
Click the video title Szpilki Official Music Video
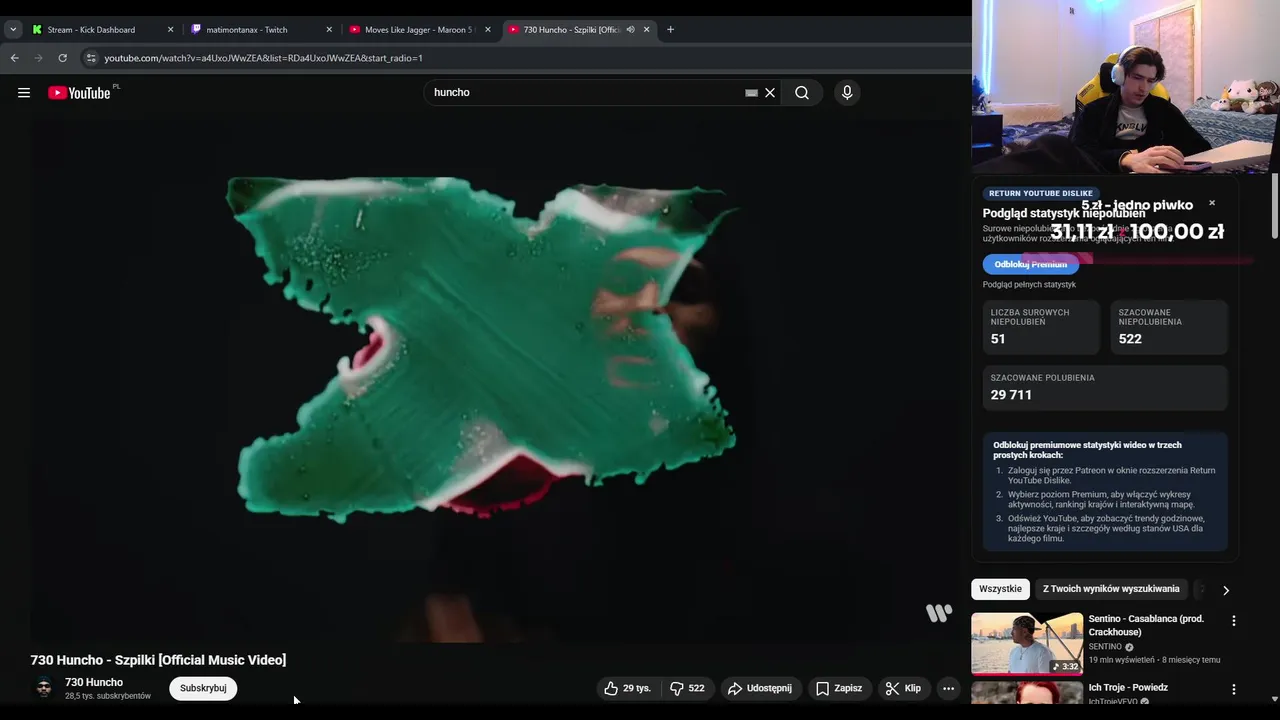pyautogui.click(x=158, y=660)
